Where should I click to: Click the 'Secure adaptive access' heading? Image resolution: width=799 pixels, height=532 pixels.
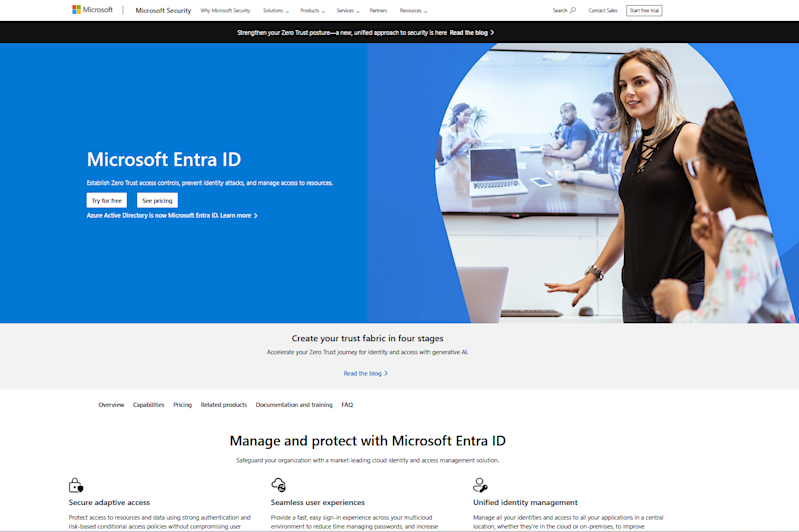[x=109, y=502]
